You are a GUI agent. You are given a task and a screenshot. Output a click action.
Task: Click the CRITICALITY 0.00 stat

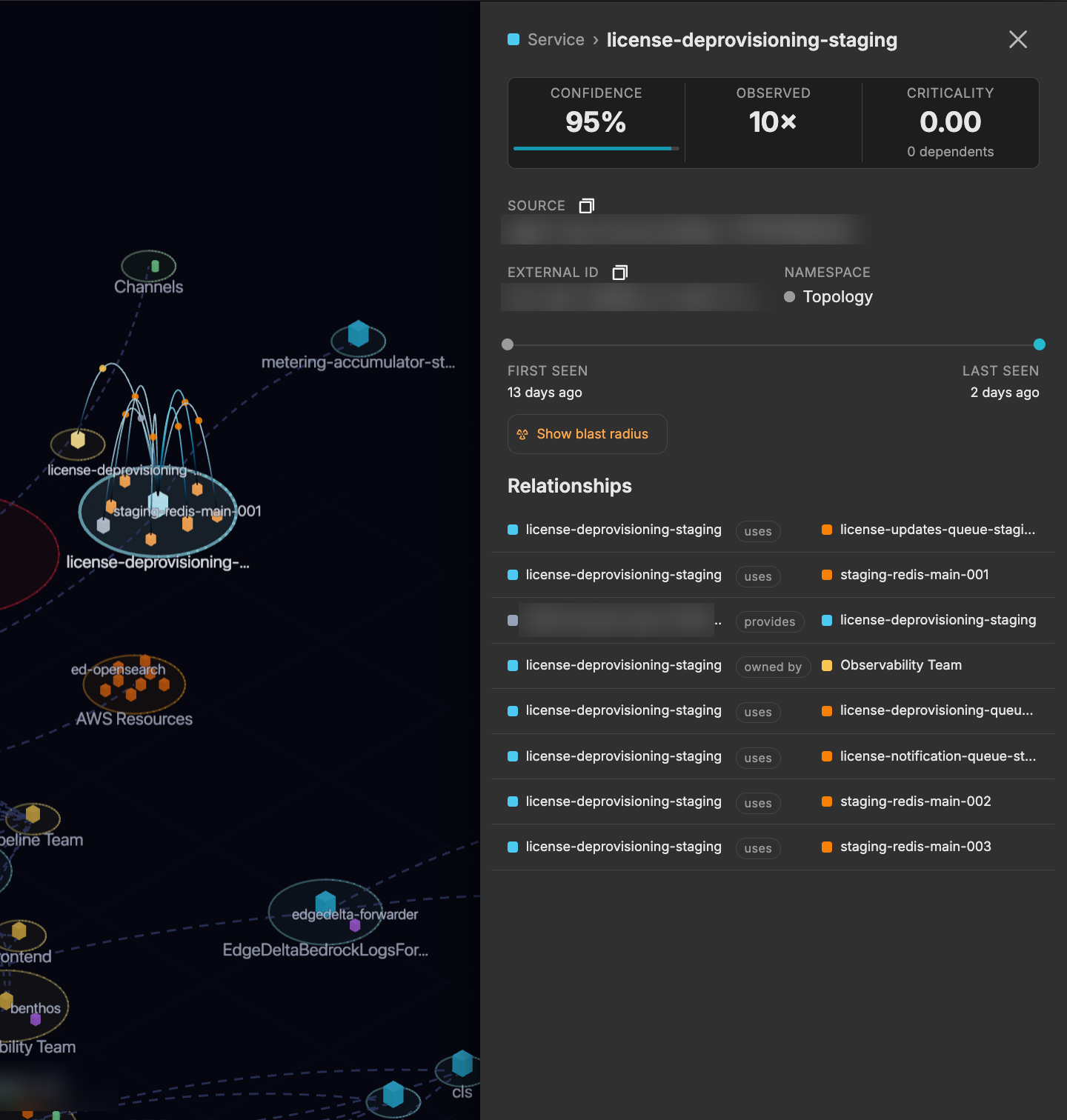(x=951, y=121)
